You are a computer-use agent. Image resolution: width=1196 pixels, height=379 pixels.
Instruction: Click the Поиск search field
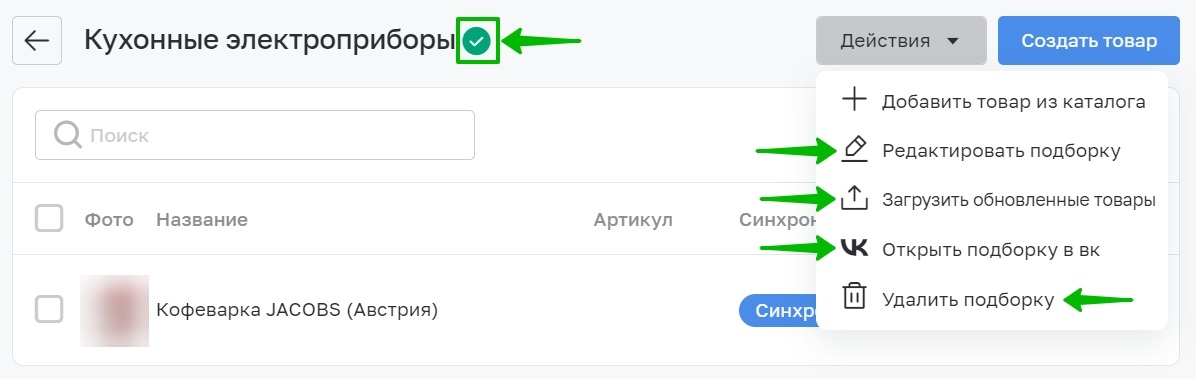(255, 135)
